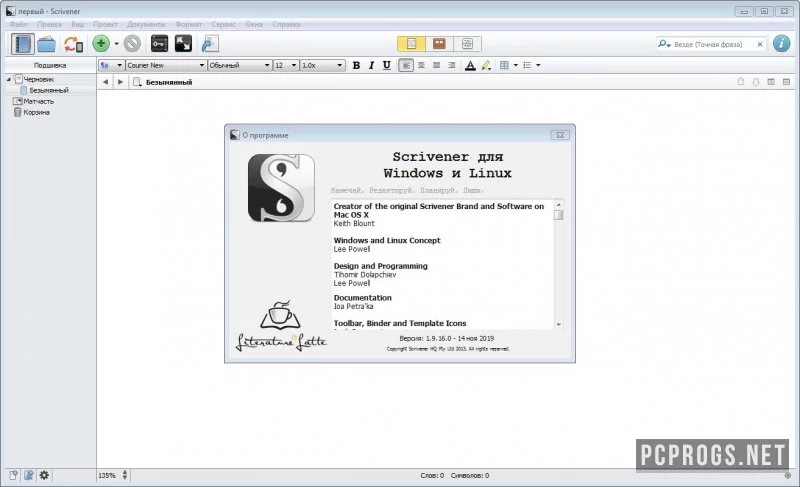Open the 1.0x line spacing dropdown
Image resolution: width=800 pixels, height=487 pixels.
click(322, 65)
